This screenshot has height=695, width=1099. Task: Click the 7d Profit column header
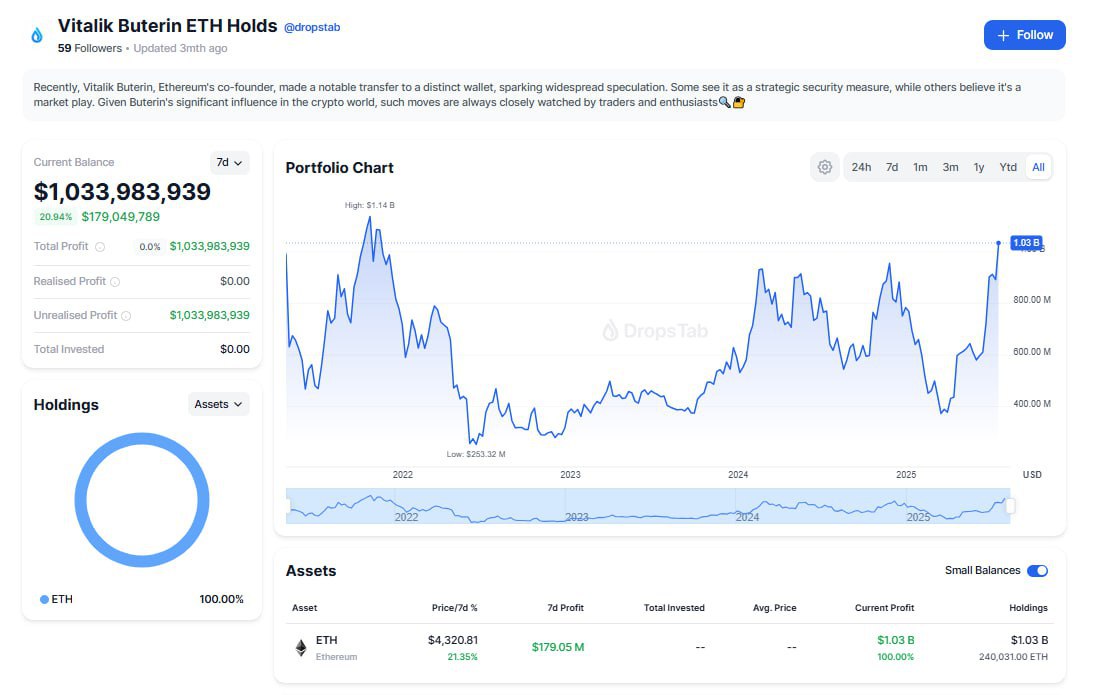(566, 608)
